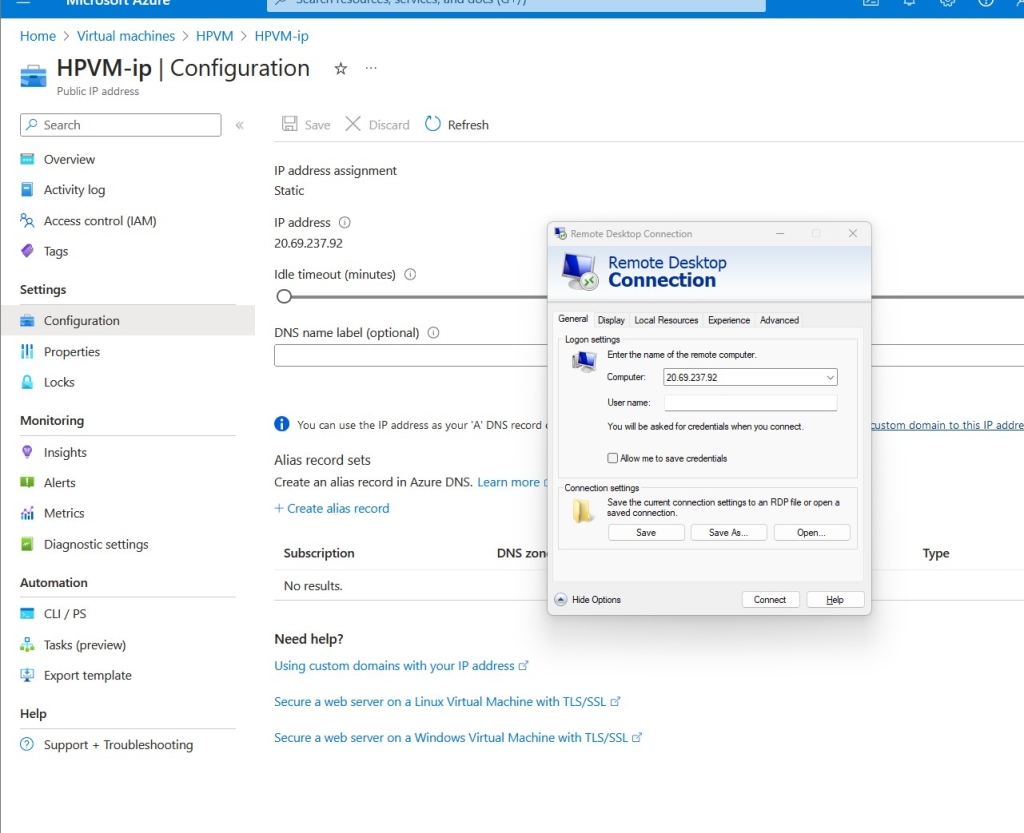Viewport: 1024px width, 833px height.
Task: Open Insights under Monitoring
Action: coord(65,452)
